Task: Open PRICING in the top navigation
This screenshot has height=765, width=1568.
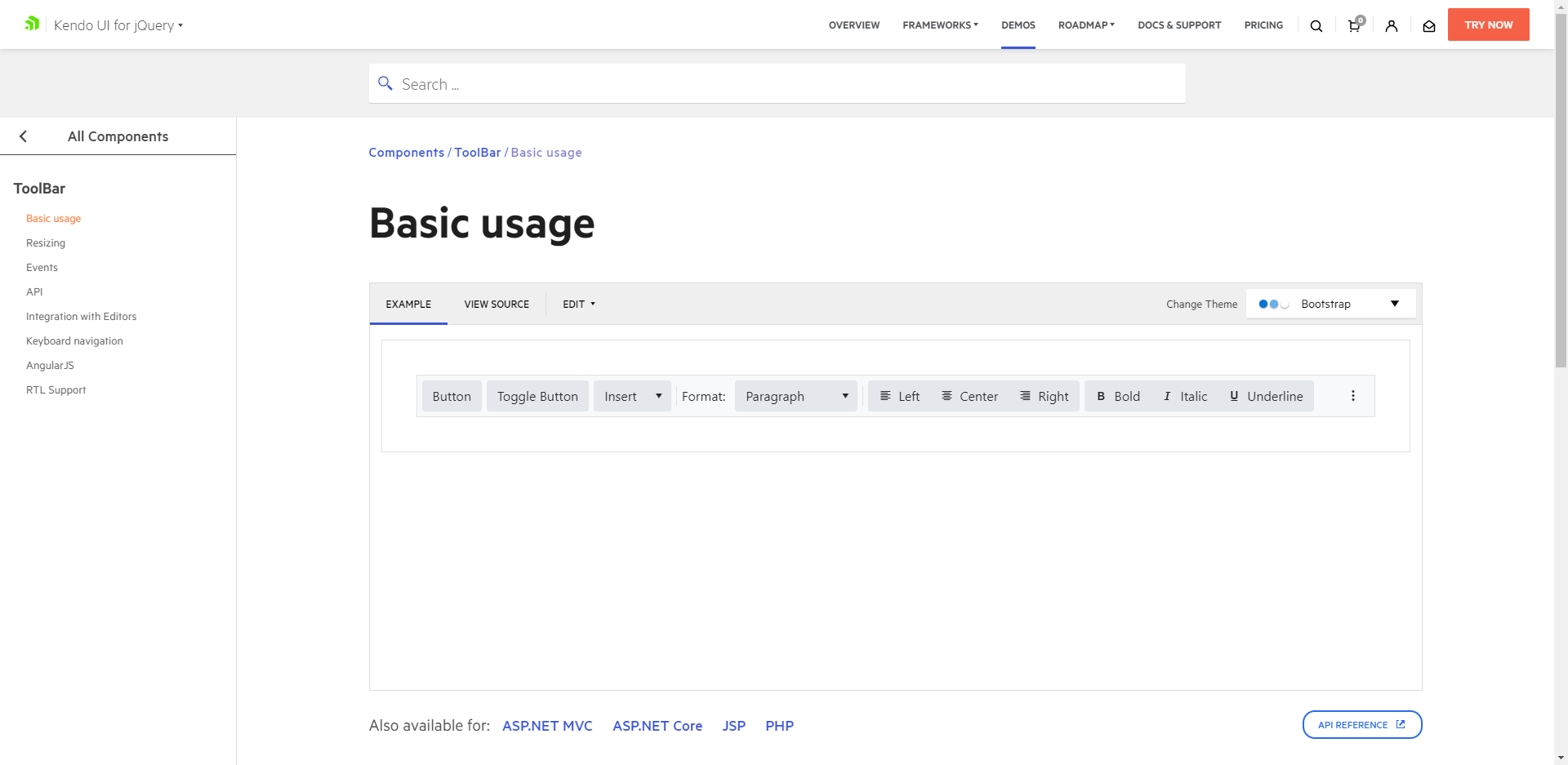Action: coord(1263,25)
